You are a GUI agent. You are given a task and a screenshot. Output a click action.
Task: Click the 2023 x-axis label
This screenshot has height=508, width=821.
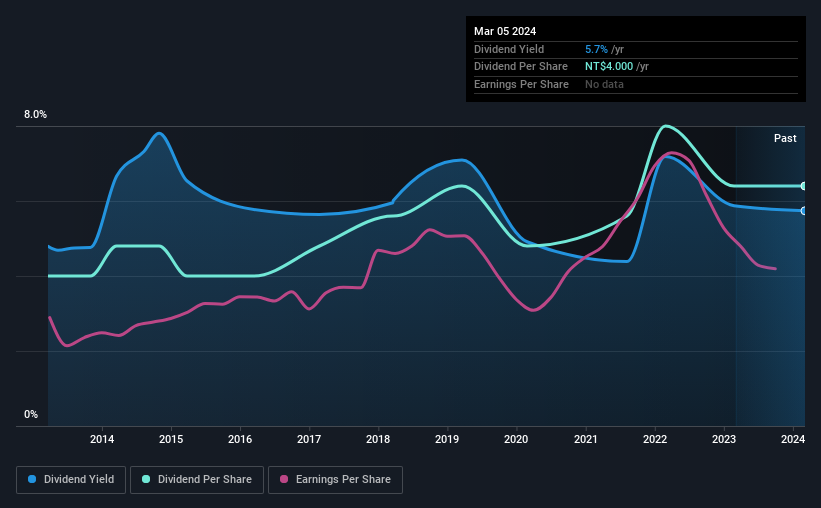[724, 439]
